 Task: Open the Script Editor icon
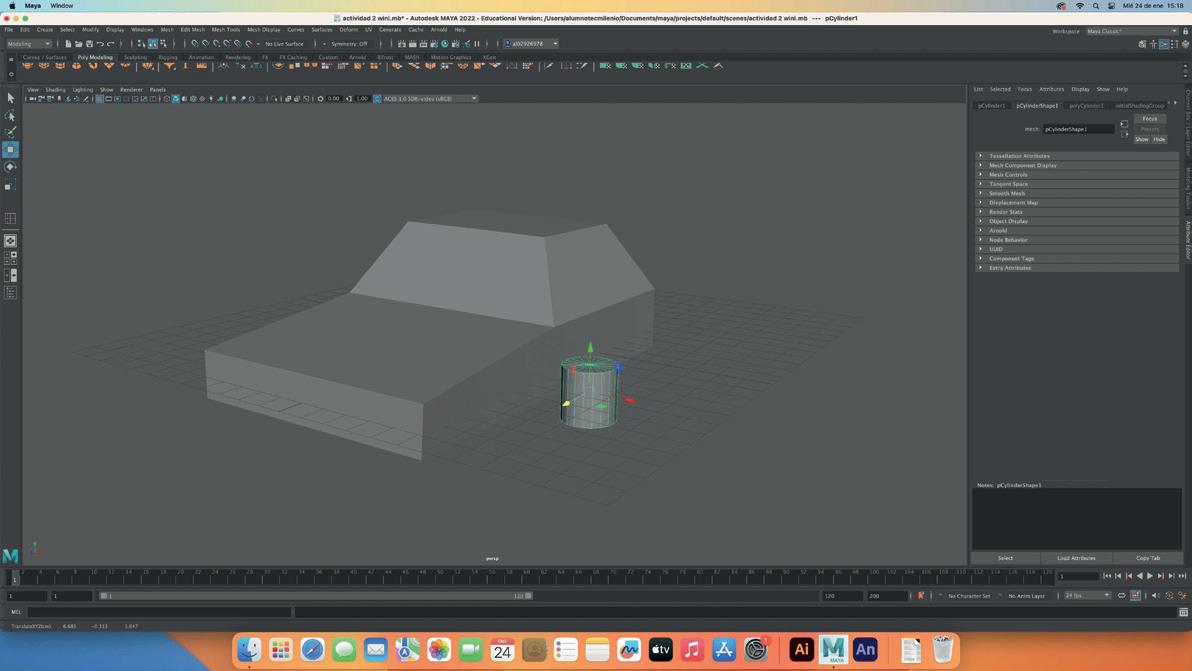pos(1183,612)
